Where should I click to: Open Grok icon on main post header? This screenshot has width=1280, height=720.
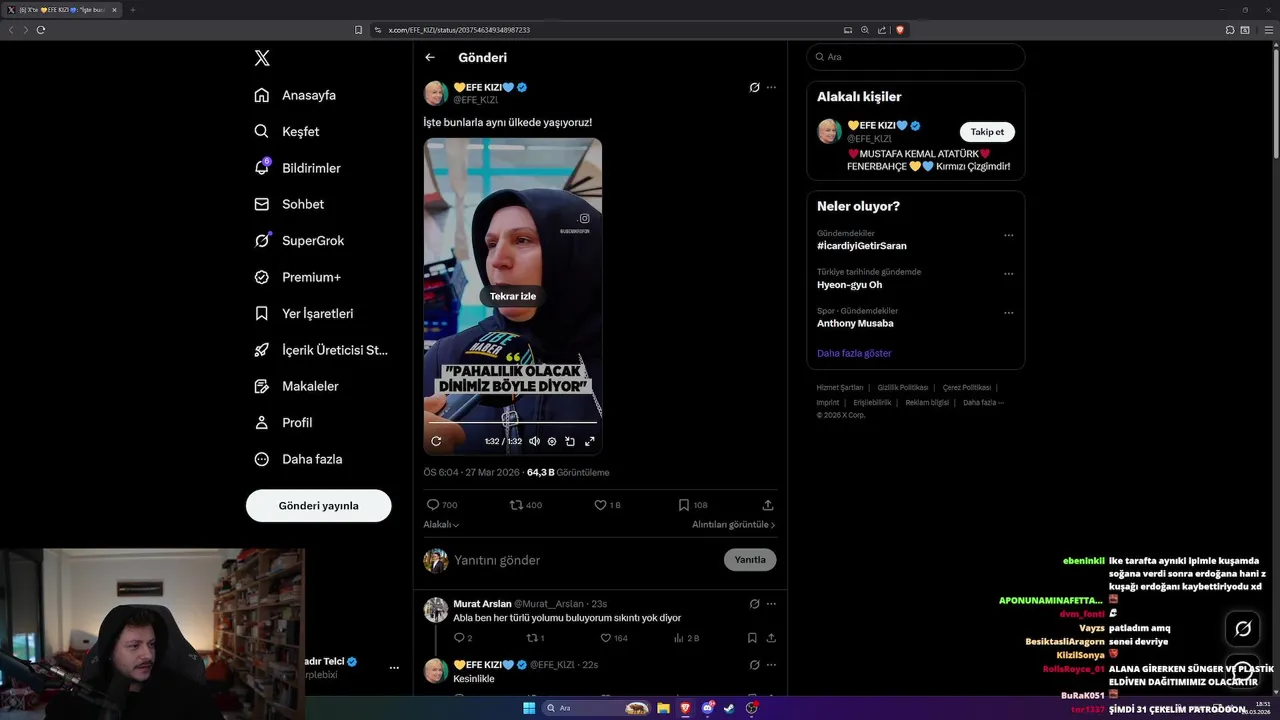pyautogui.click(x=754, y=87)
